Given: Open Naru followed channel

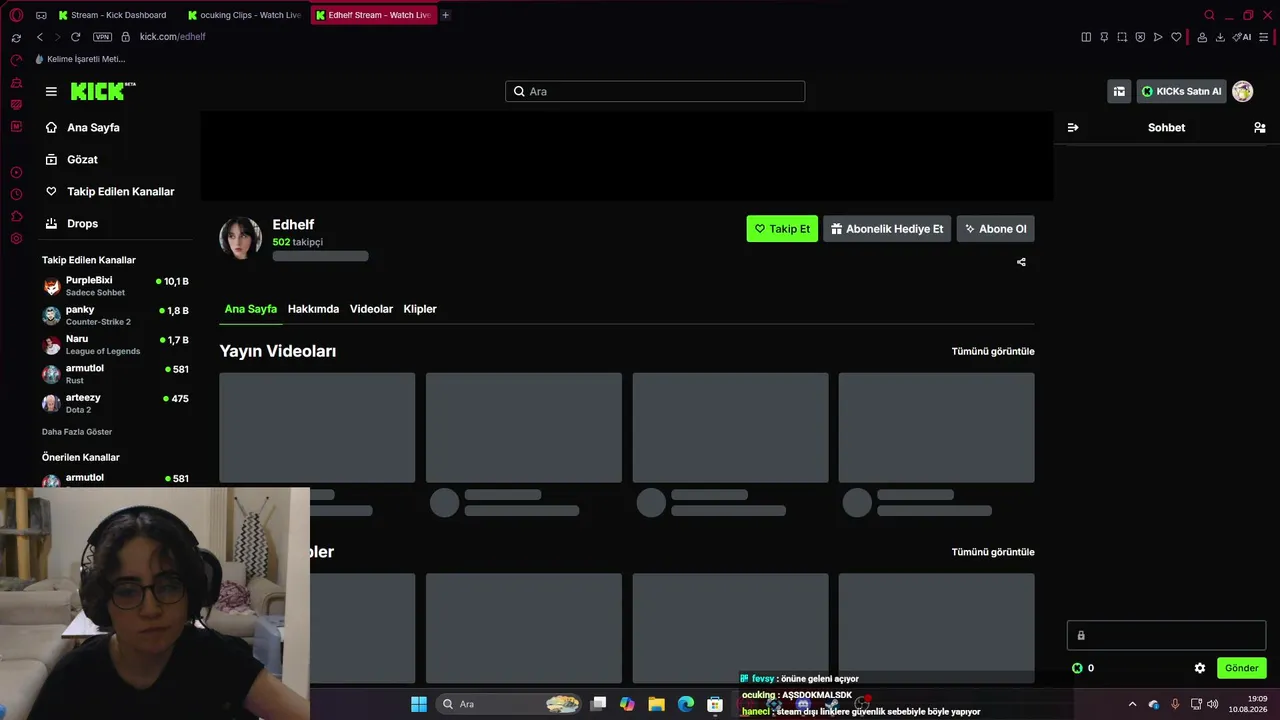Looking at the screenshot, I should pyautogui.click(x=115, y=345).
